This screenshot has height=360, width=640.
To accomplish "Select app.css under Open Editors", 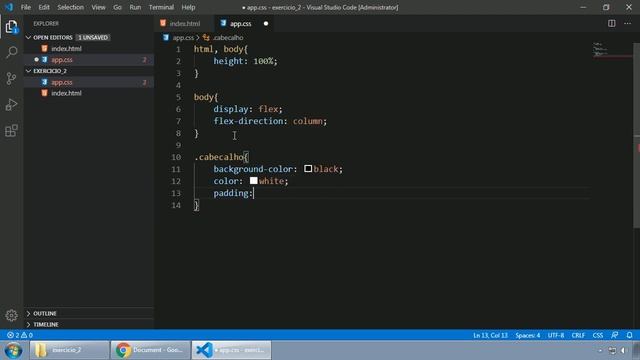I will click(x=89, y=60).
